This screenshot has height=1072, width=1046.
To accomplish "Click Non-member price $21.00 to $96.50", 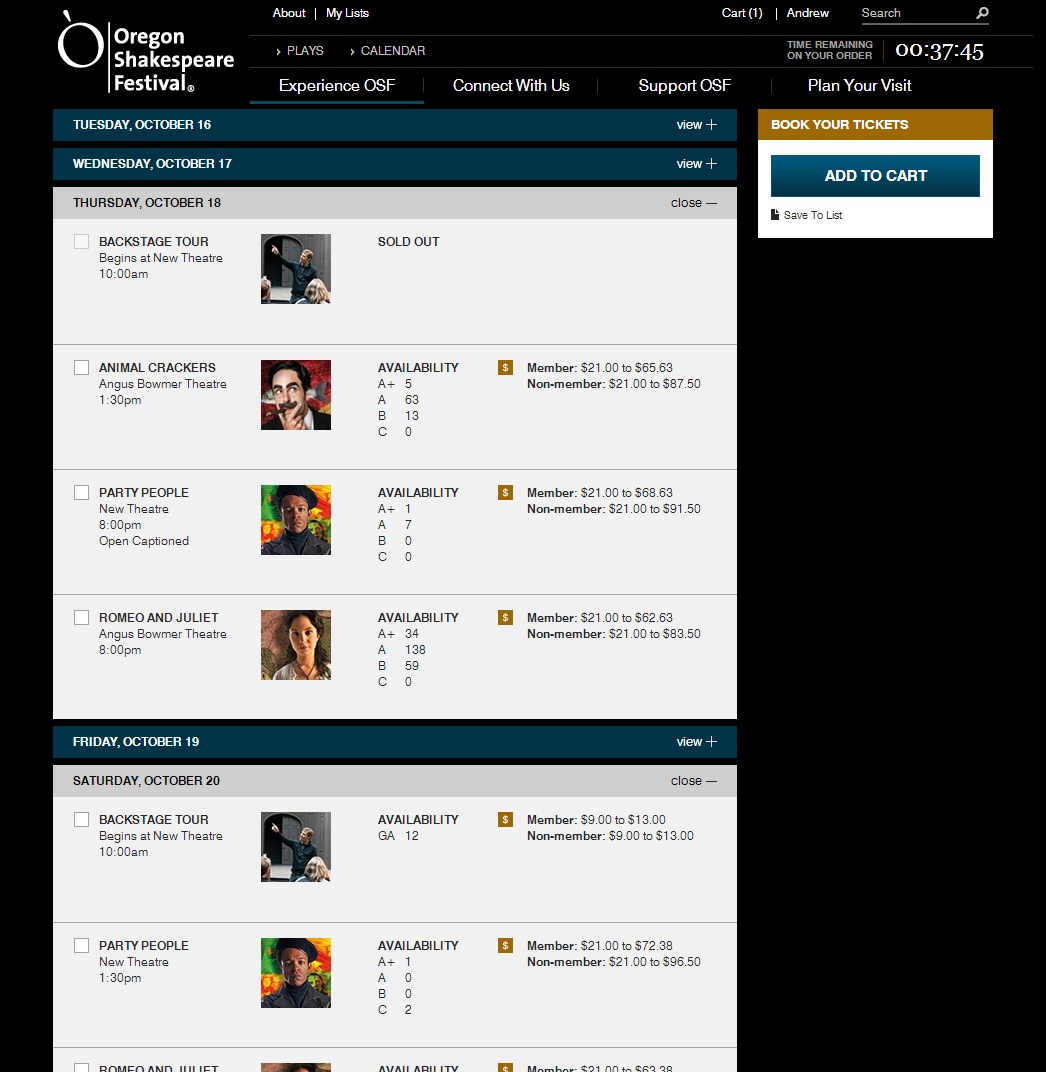I will [x=614, y=962].
